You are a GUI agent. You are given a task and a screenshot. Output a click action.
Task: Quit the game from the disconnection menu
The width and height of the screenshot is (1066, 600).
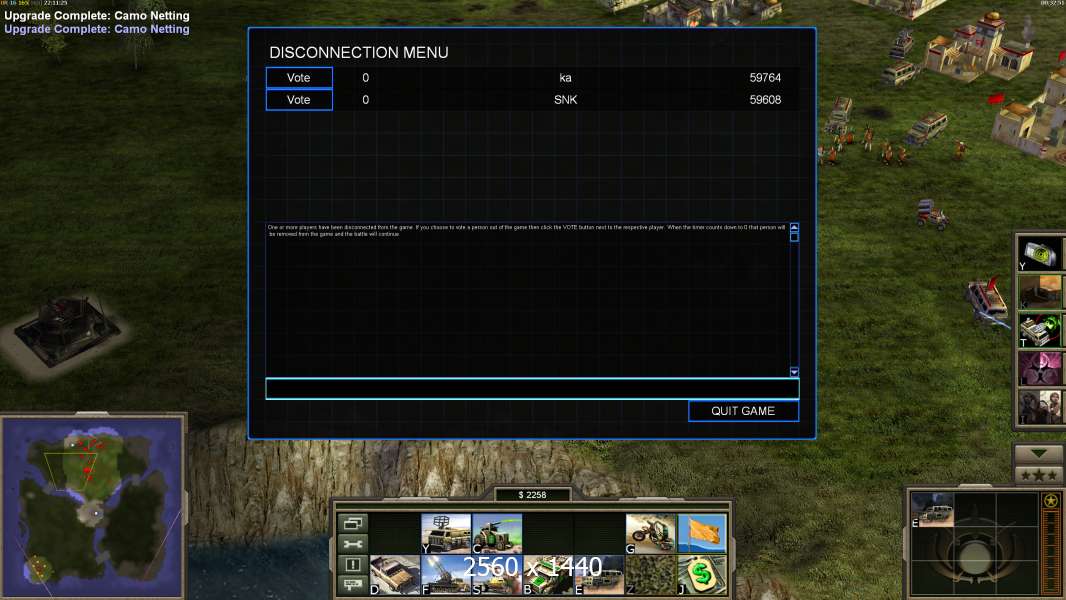click(743, 411)
